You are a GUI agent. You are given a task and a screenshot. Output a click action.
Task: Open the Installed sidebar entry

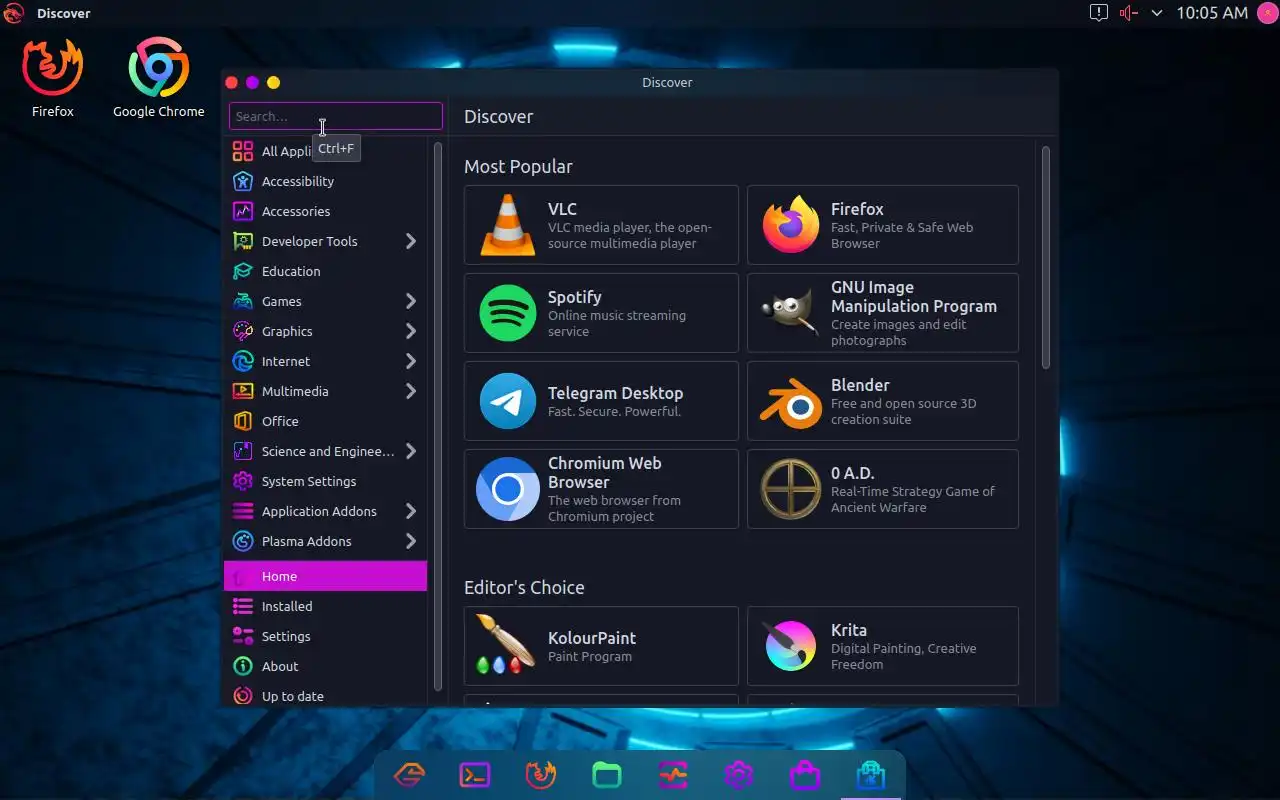tap(326, 606)
